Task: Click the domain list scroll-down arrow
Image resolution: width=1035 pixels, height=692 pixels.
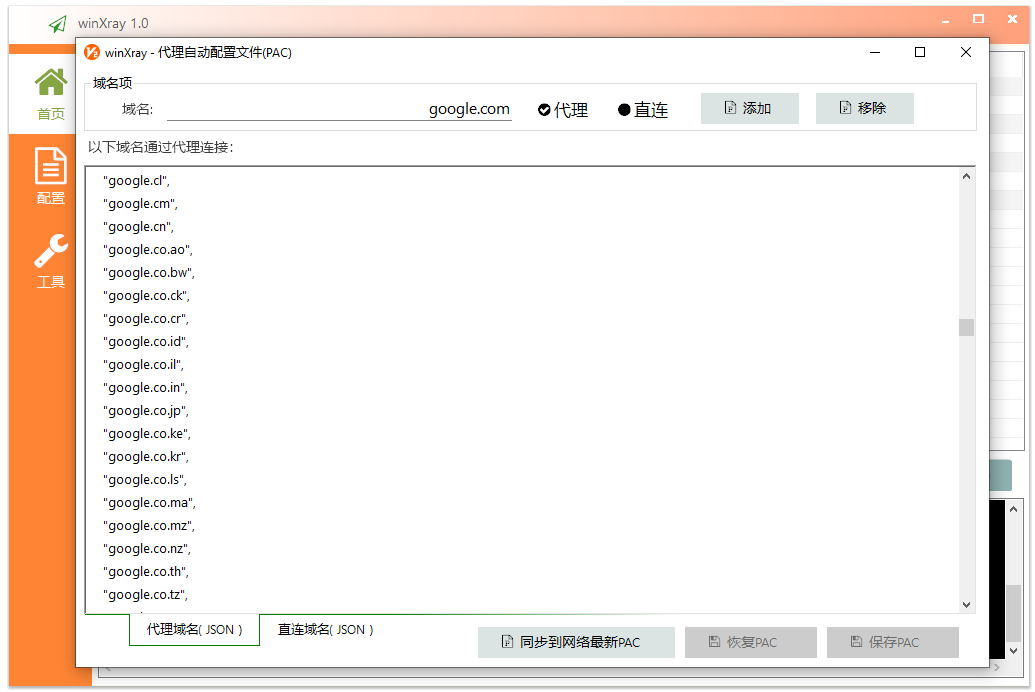Action: tap(966, 604)
